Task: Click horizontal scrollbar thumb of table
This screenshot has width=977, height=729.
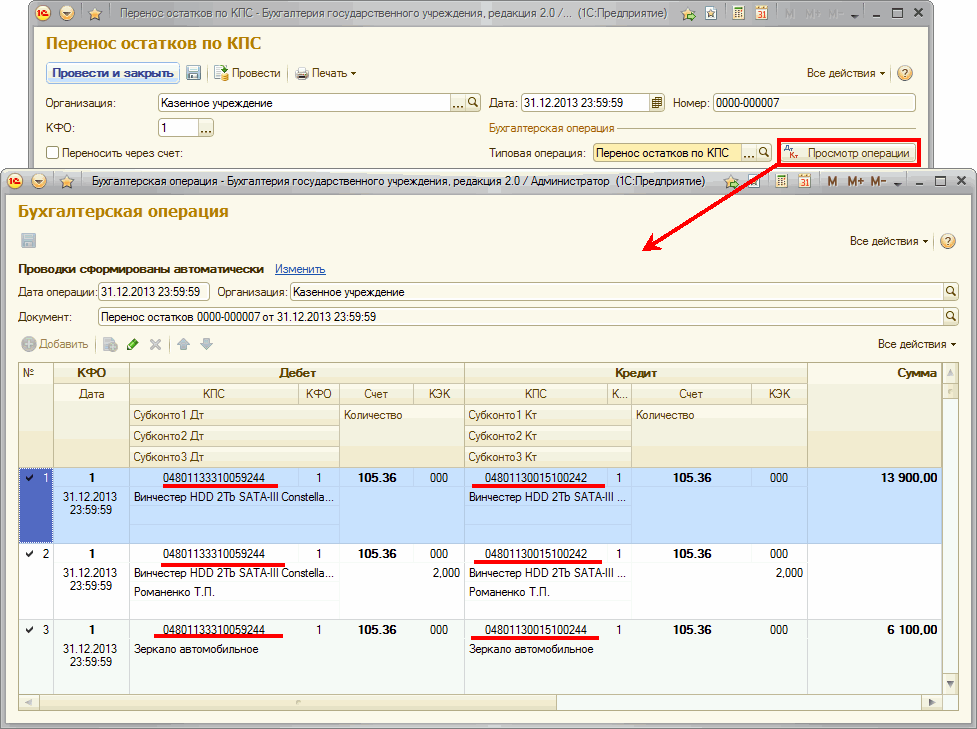Action: [x=298, y=702]
